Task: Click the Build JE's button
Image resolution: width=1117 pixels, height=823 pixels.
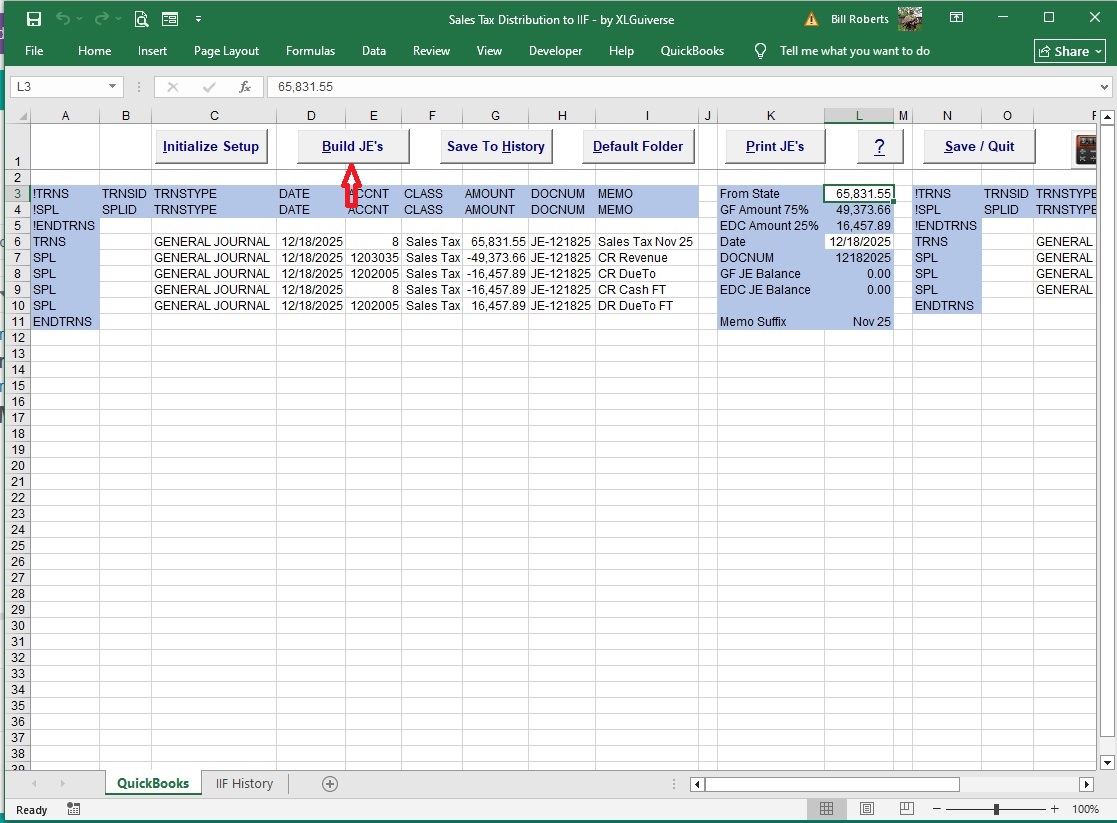Action: pos(353,147)
